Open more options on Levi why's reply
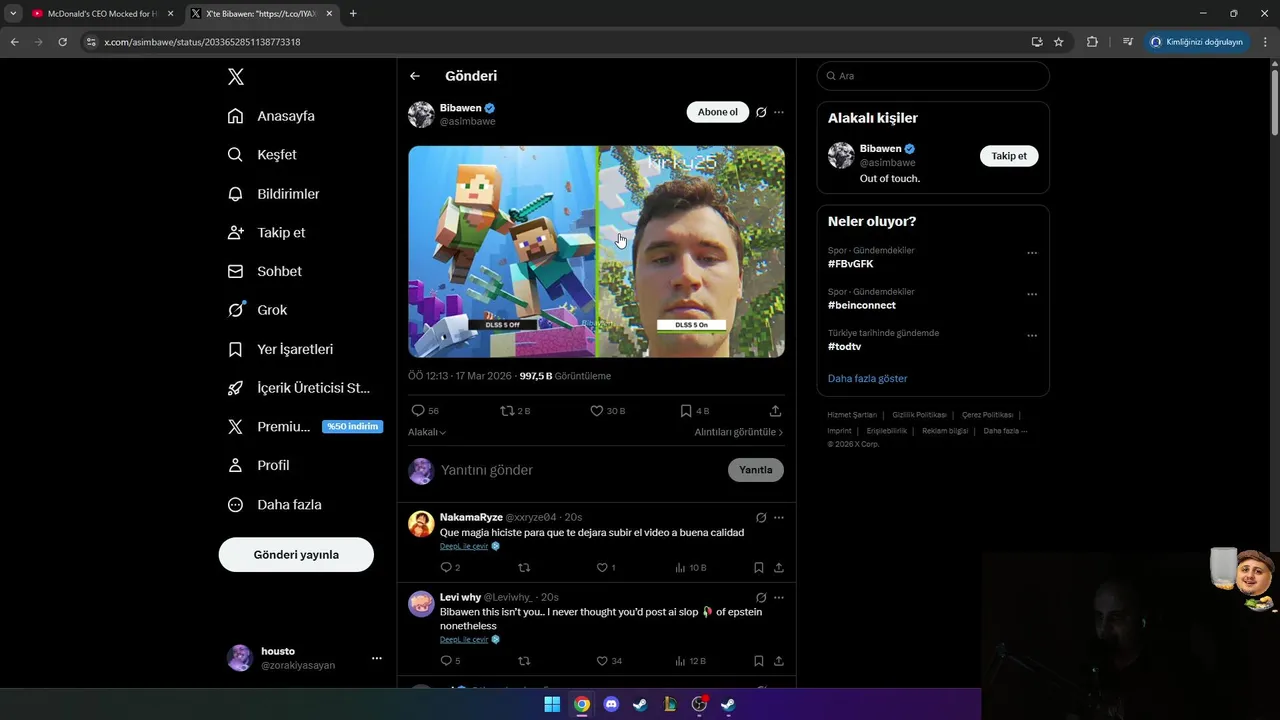The width and height of the screenshot is (1280, 720). click(x=779, y=597)
